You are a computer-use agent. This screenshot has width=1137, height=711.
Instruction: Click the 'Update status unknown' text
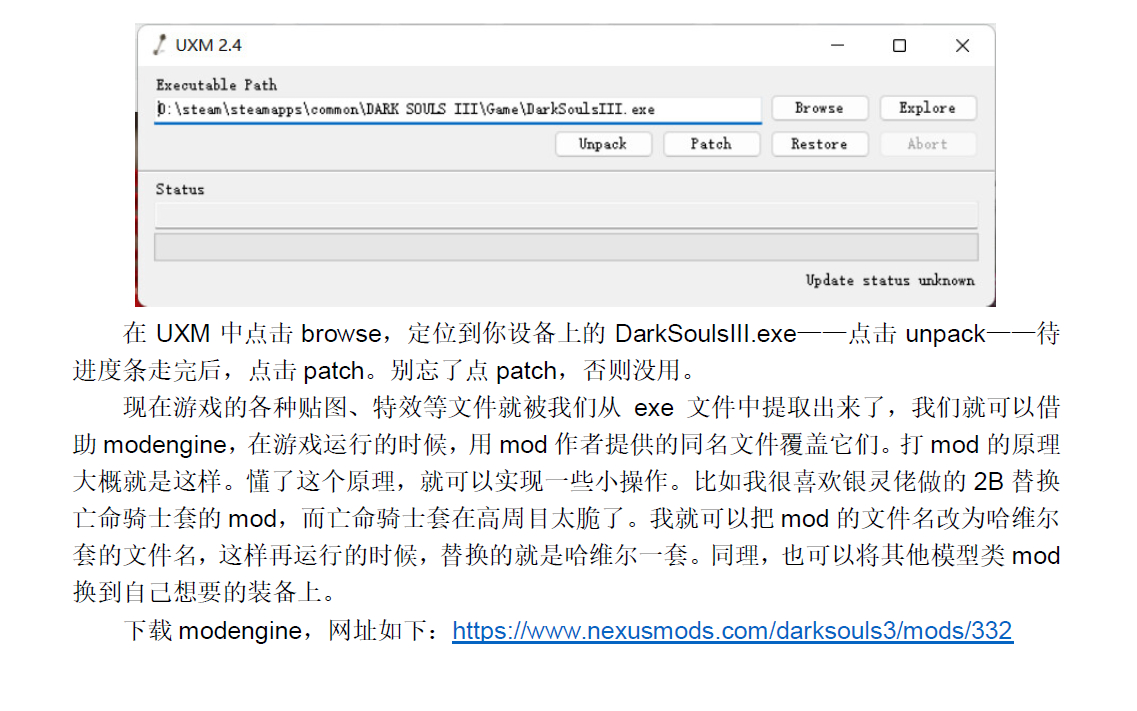pyautogui.click(x=890, y=280)
